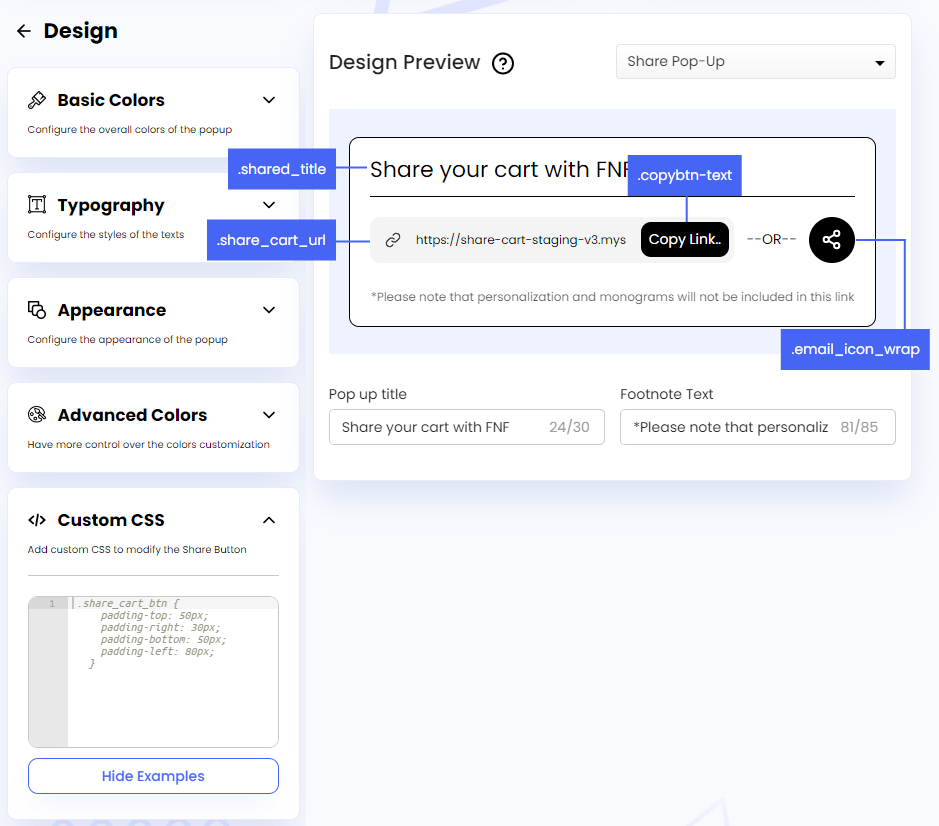Click the Typography text-style icon

(37, 205)
